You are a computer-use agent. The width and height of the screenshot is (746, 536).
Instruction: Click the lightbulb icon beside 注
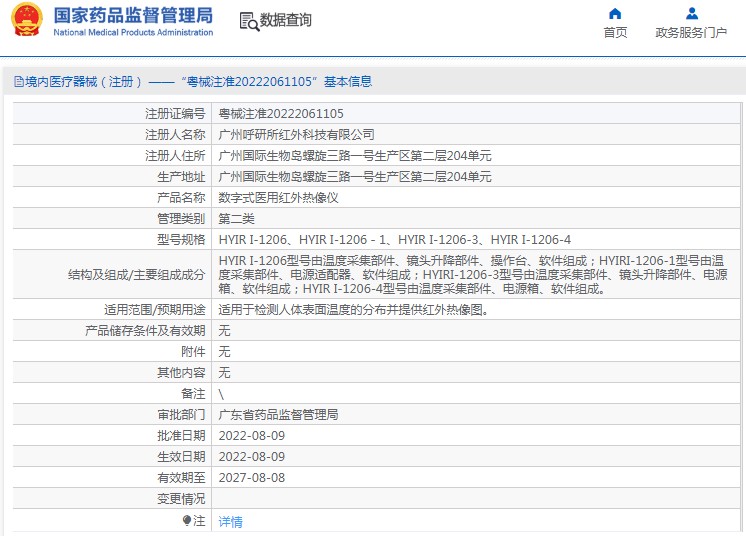coord(186,520)
